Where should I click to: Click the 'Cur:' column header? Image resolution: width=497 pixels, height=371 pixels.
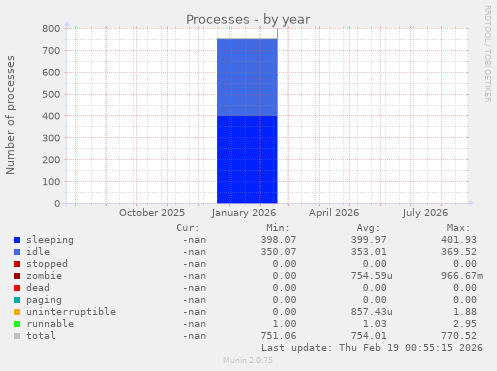pyautogui.click(x=188, y=228)
